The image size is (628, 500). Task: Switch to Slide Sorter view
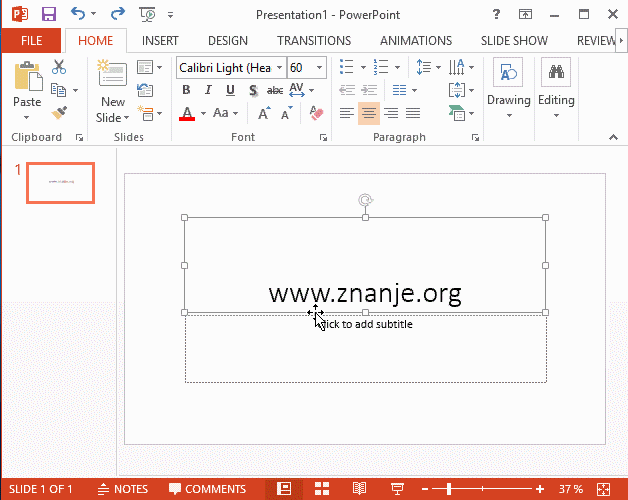(322, 489)
